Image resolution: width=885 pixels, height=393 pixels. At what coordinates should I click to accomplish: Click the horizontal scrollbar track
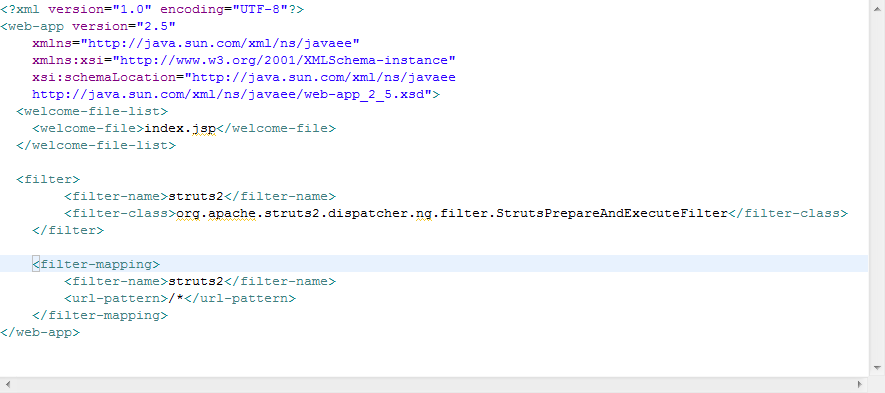pyautogui.click(x=434, y=385)
